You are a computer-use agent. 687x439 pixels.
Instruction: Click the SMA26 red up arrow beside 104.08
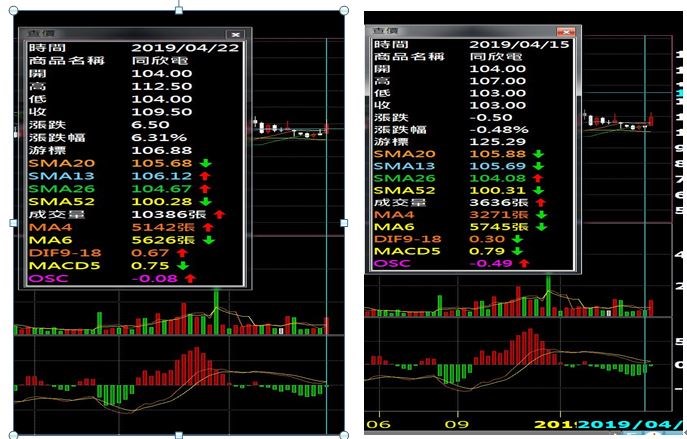538,178
